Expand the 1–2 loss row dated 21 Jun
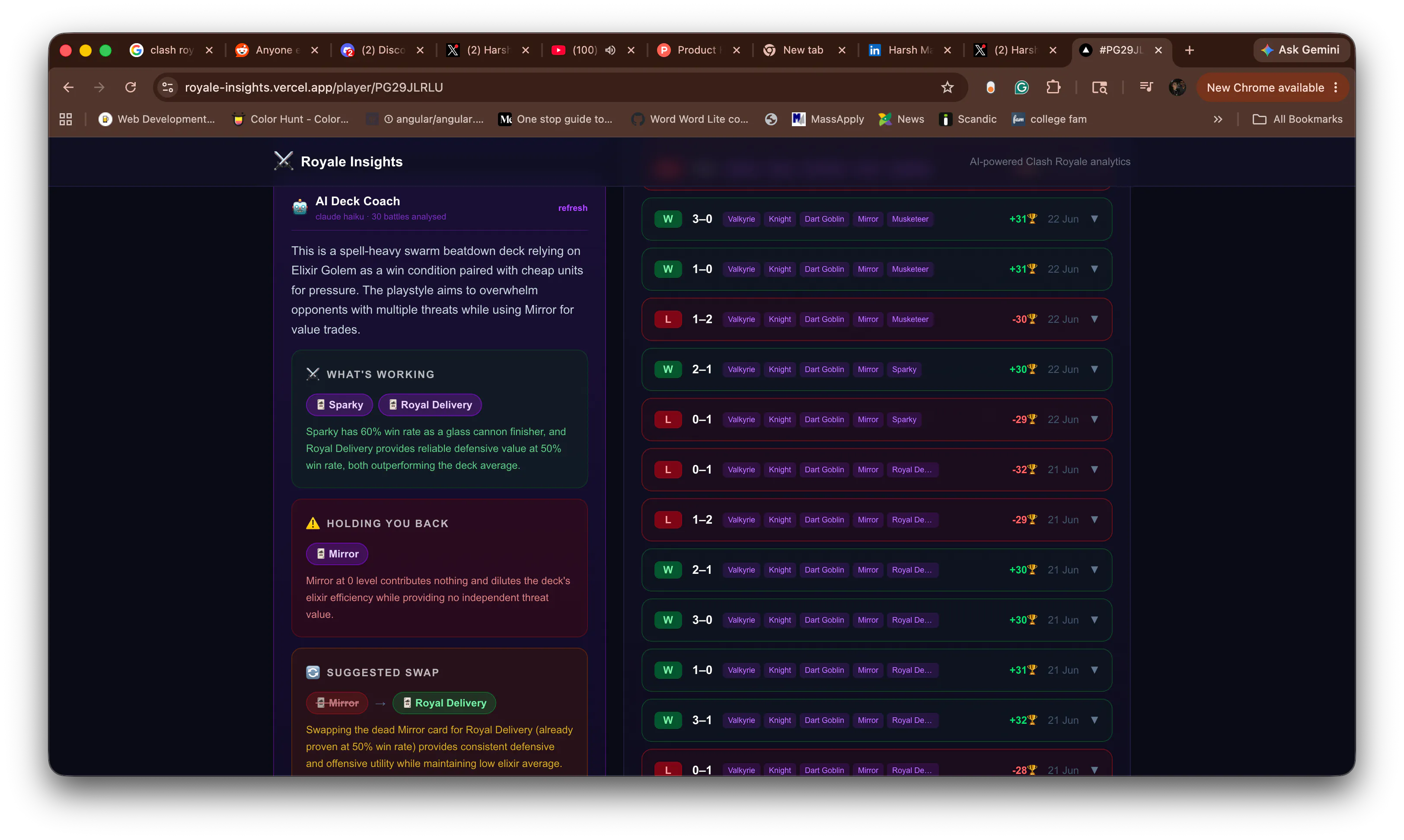The width and height of the screenshot is (1404, 840). 1094,520
